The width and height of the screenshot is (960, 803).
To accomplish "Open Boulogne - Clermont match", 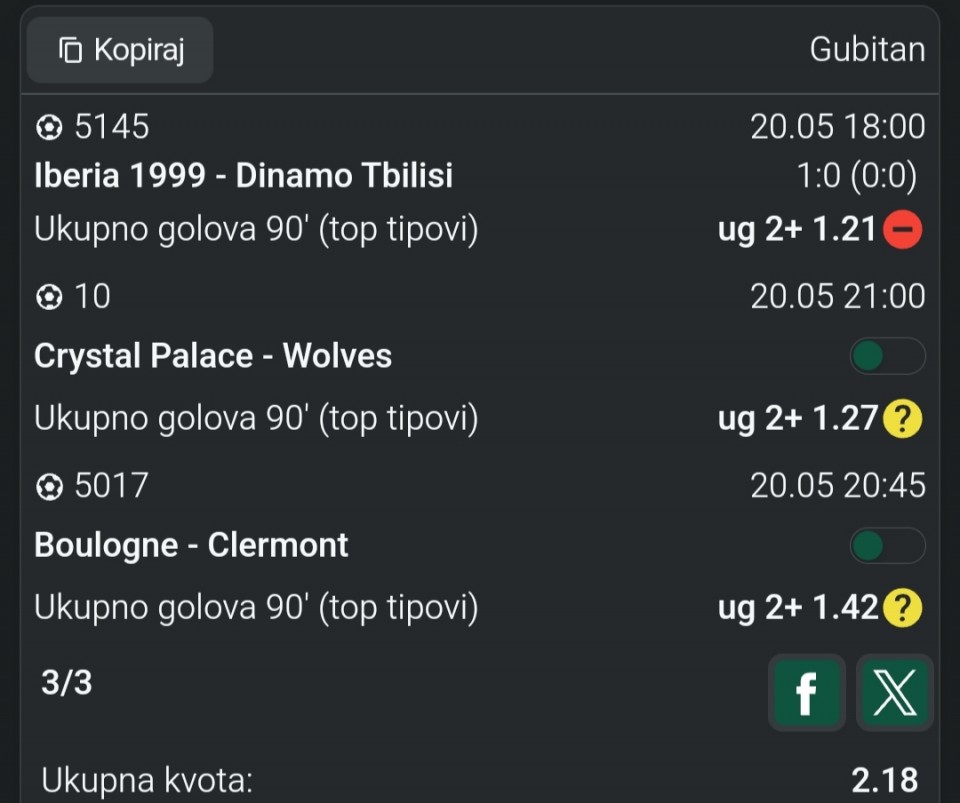I will pos(191,545).
